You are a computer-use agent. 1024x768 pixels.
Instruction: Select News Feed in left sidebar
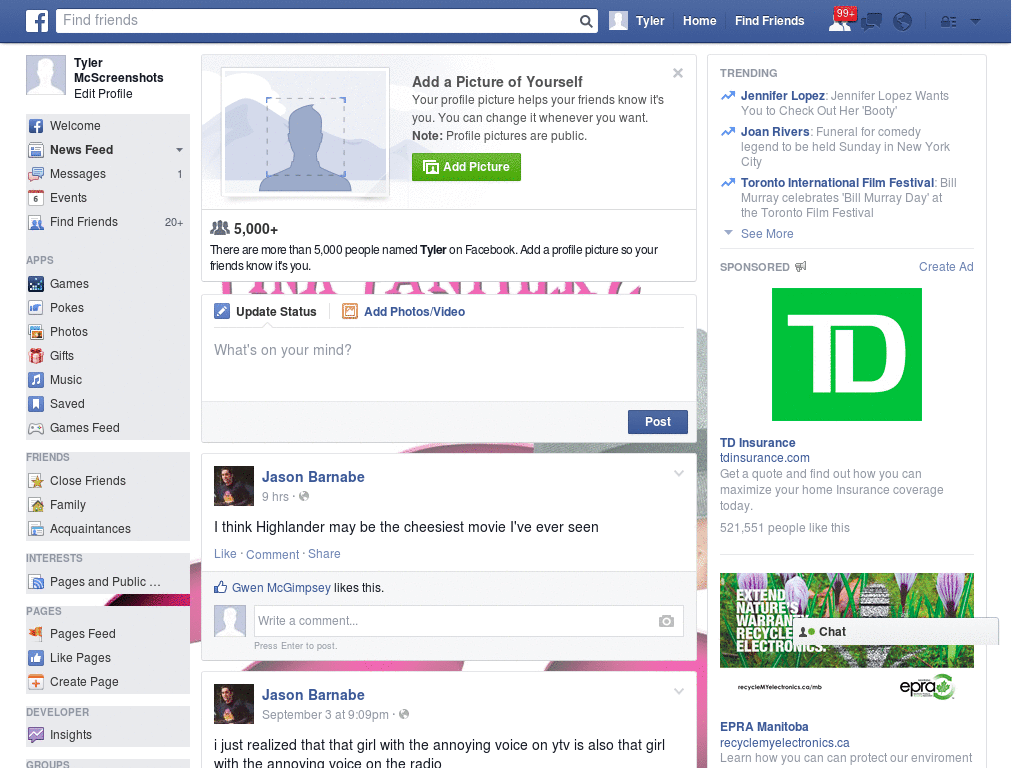coord(82,150)
